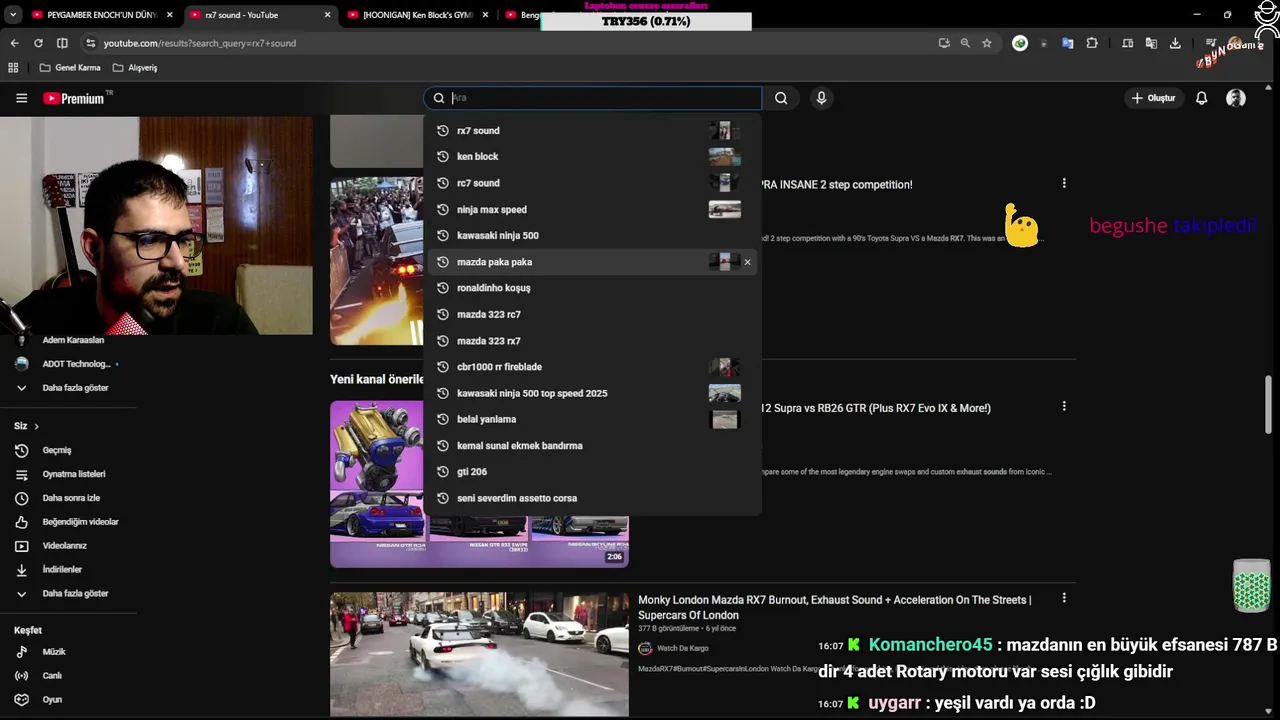Open more options for Supra vs RB26 GTR video
Viewport: 1280px width, 720px height.
(1064, 407)
